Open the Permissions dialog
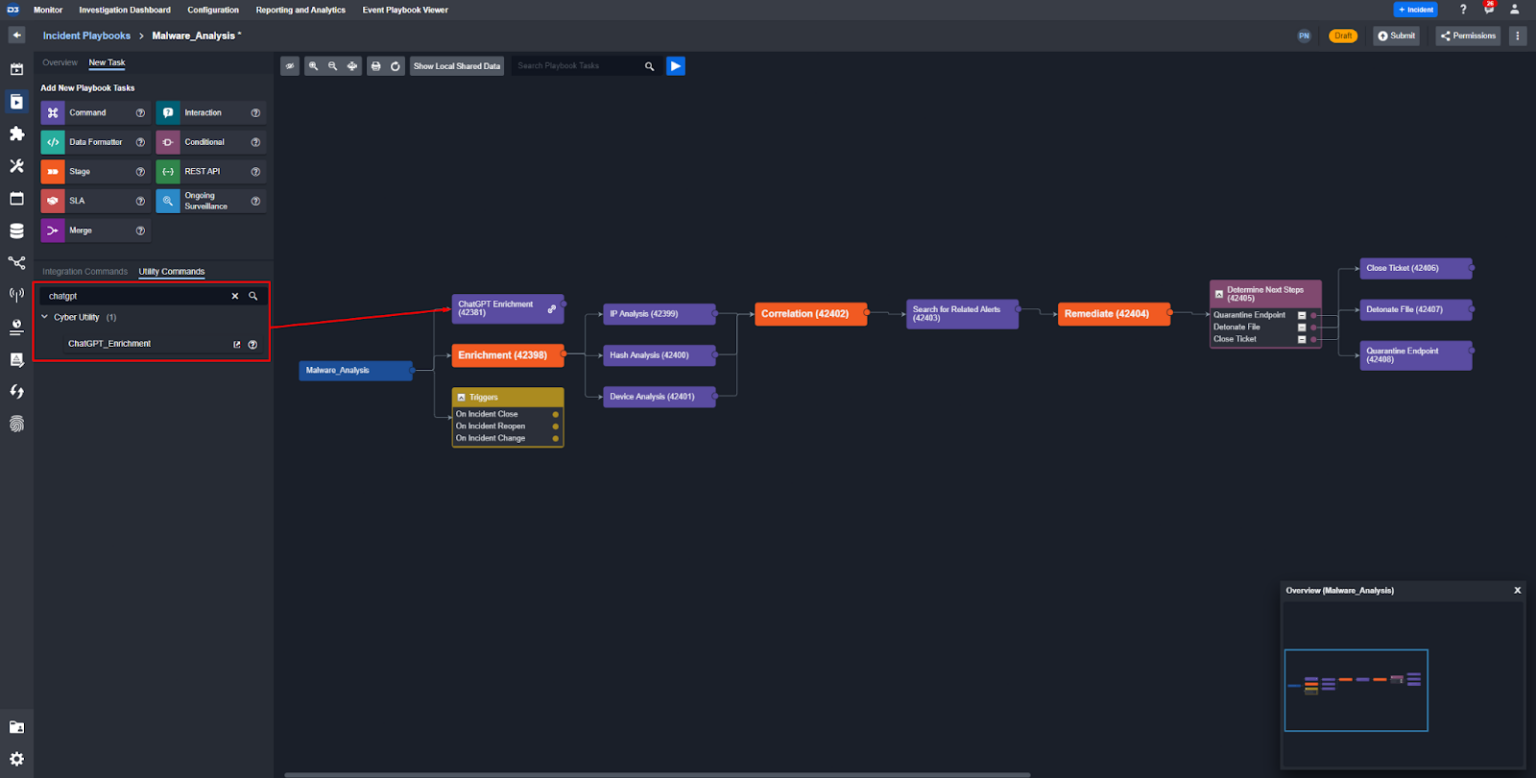The image size is (1536, 778). coord(1468,35)
